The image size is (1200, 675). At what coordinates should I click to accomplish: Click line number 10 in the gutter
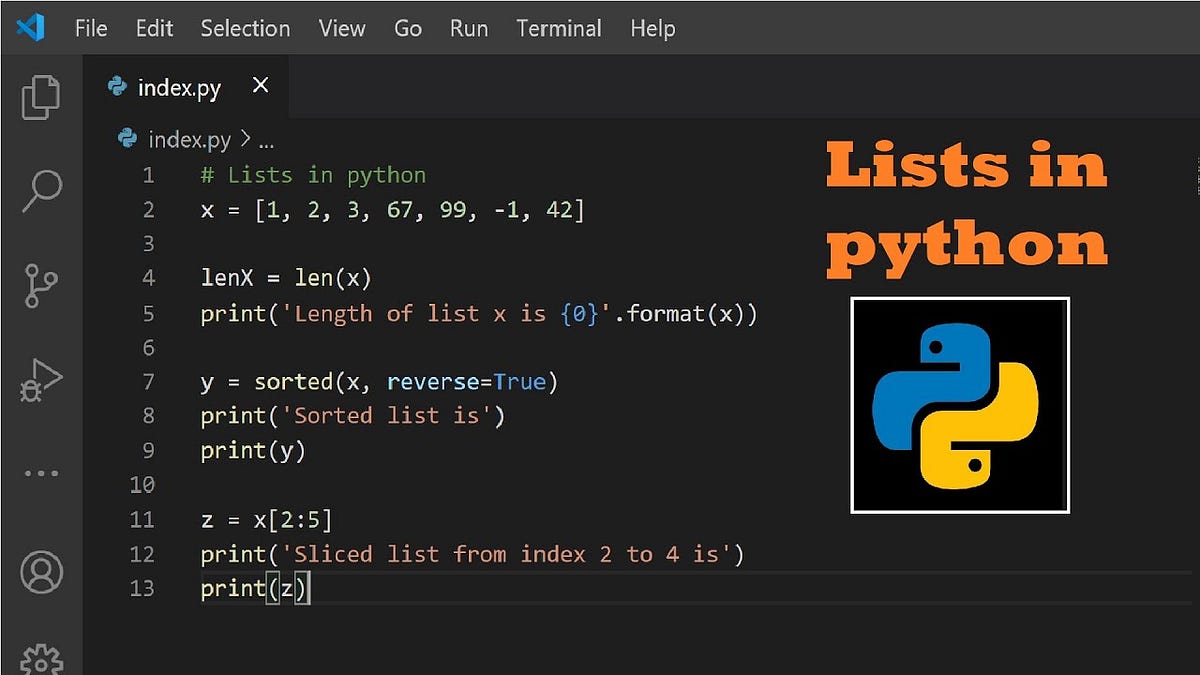pyautogui.click(x=143, y=485)
